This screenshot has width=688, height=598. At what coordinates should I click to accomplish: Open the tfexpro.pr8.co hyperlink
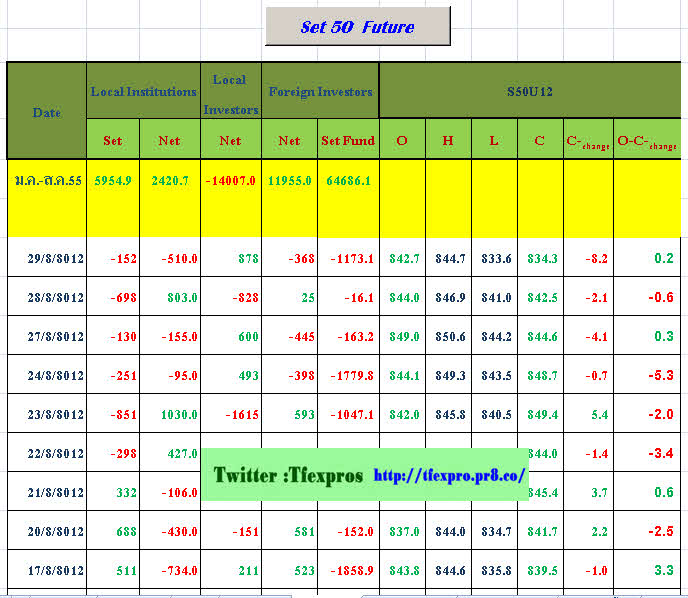point(449,475)
